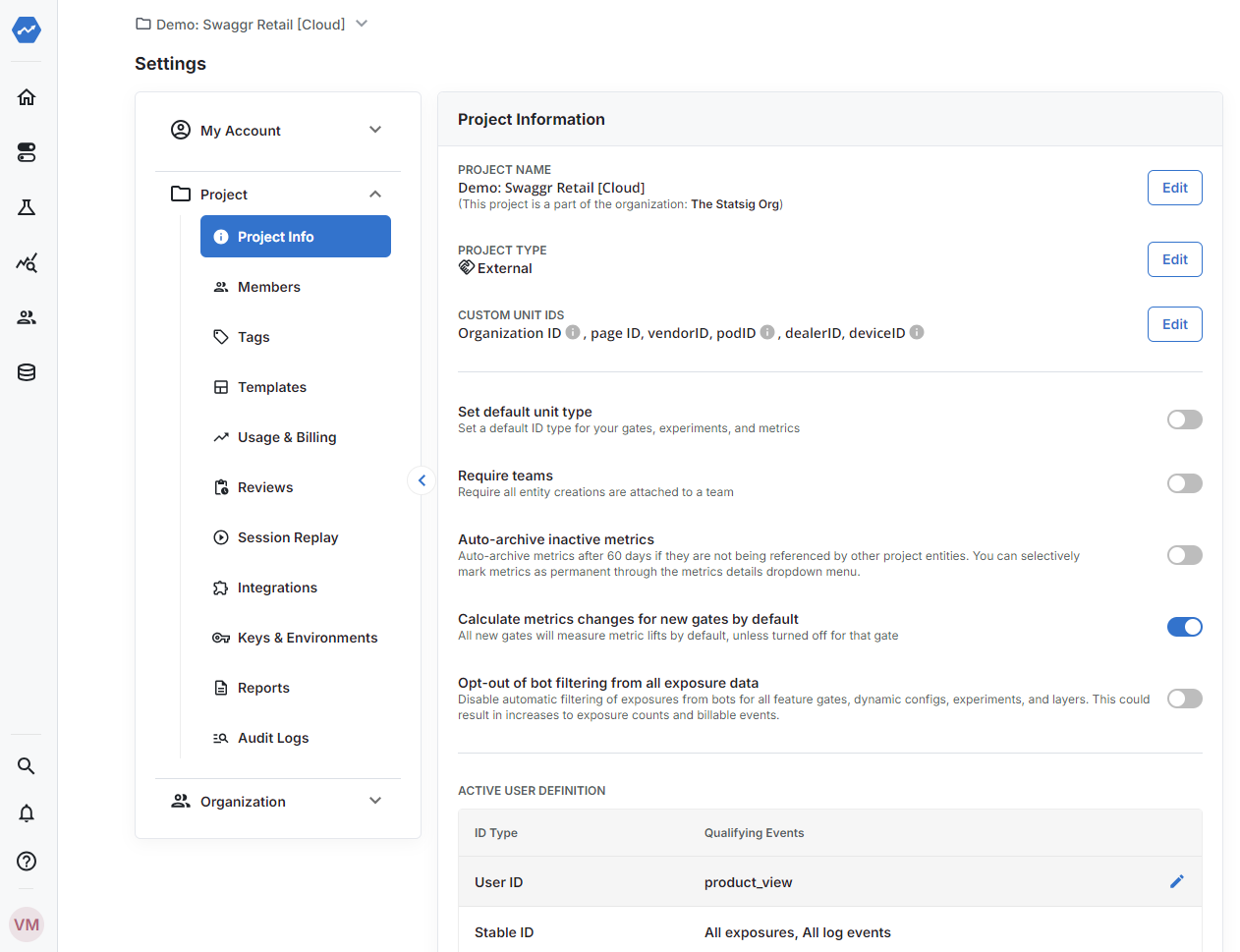This screenshot has width=1240, height=952.
Task: Open the Users section in the sidebar
Action: click(x=26, y=317)
